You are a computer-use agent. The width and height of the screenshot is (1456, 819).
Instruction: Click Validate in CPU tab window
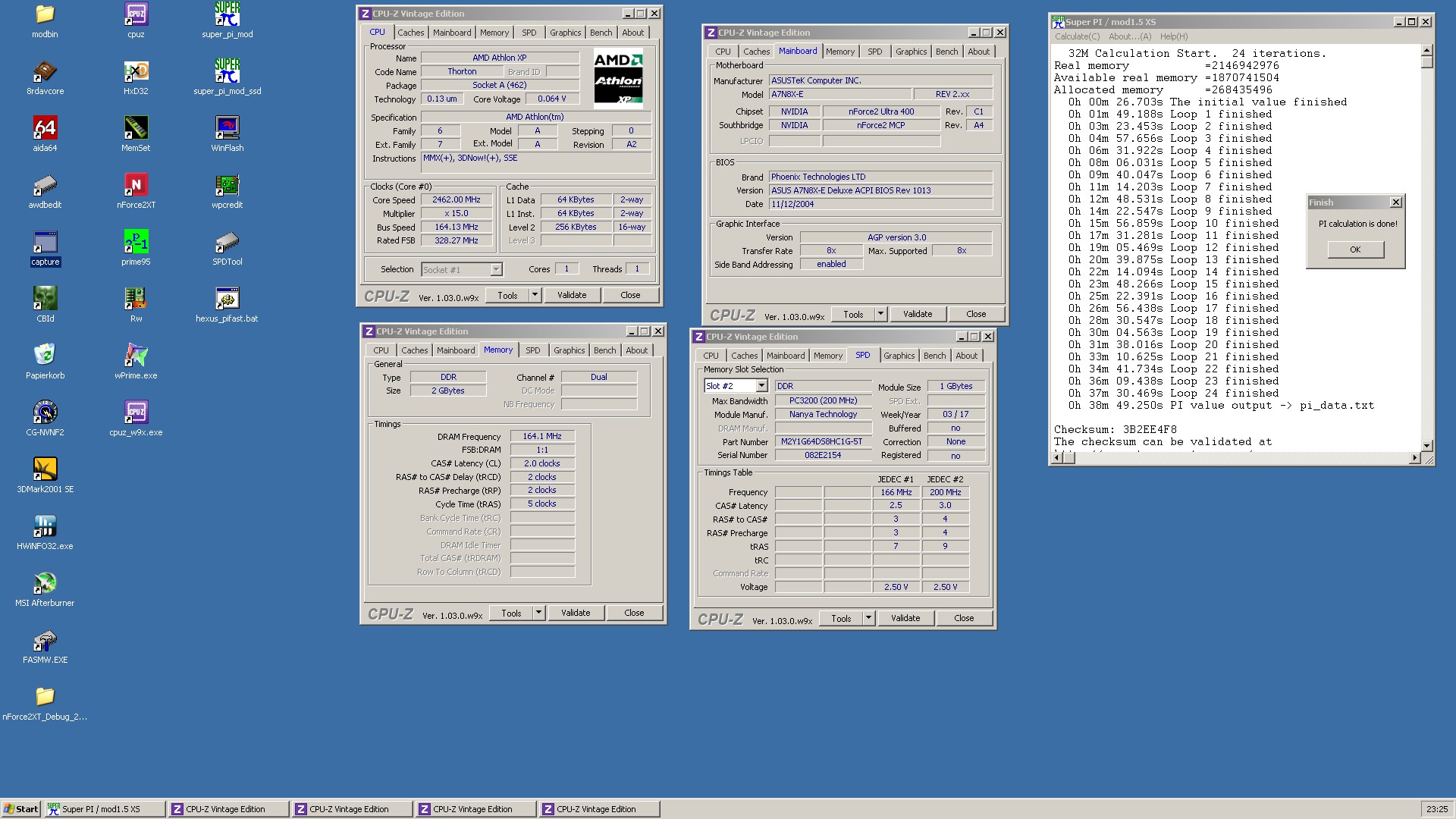[572, 295]
